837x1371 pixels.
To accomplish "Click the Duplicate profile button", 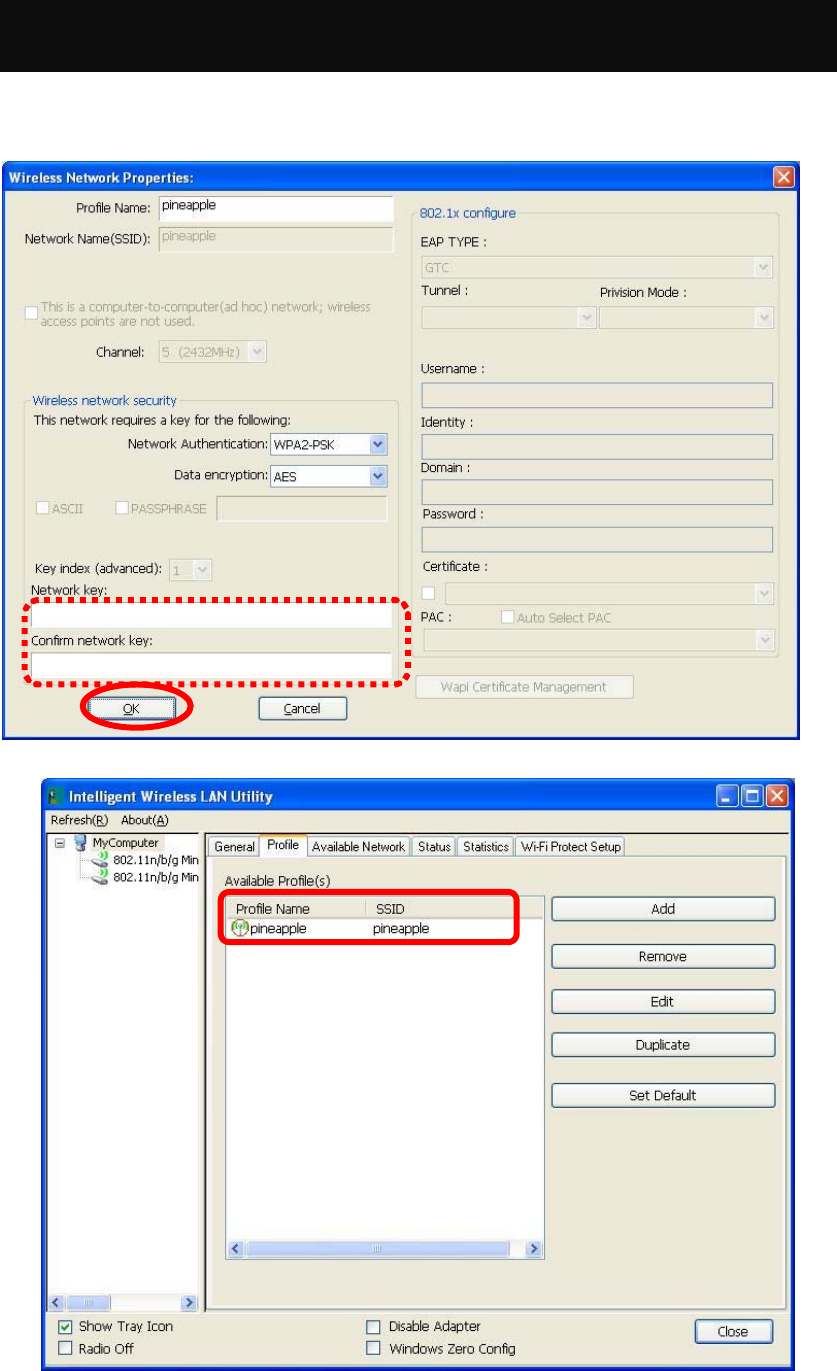I will click(x=663, y=1045).
